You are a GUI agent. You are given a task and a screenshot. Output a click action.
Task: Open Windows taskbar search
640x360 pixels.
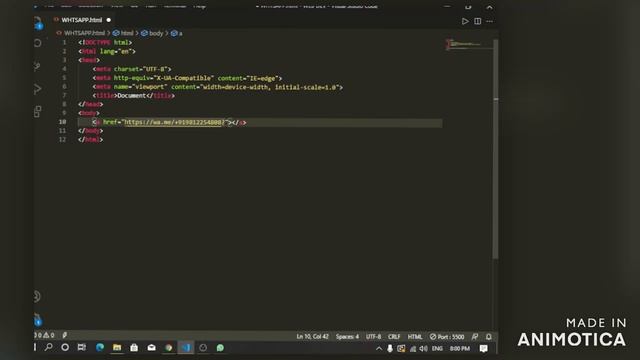click(49, 347)
